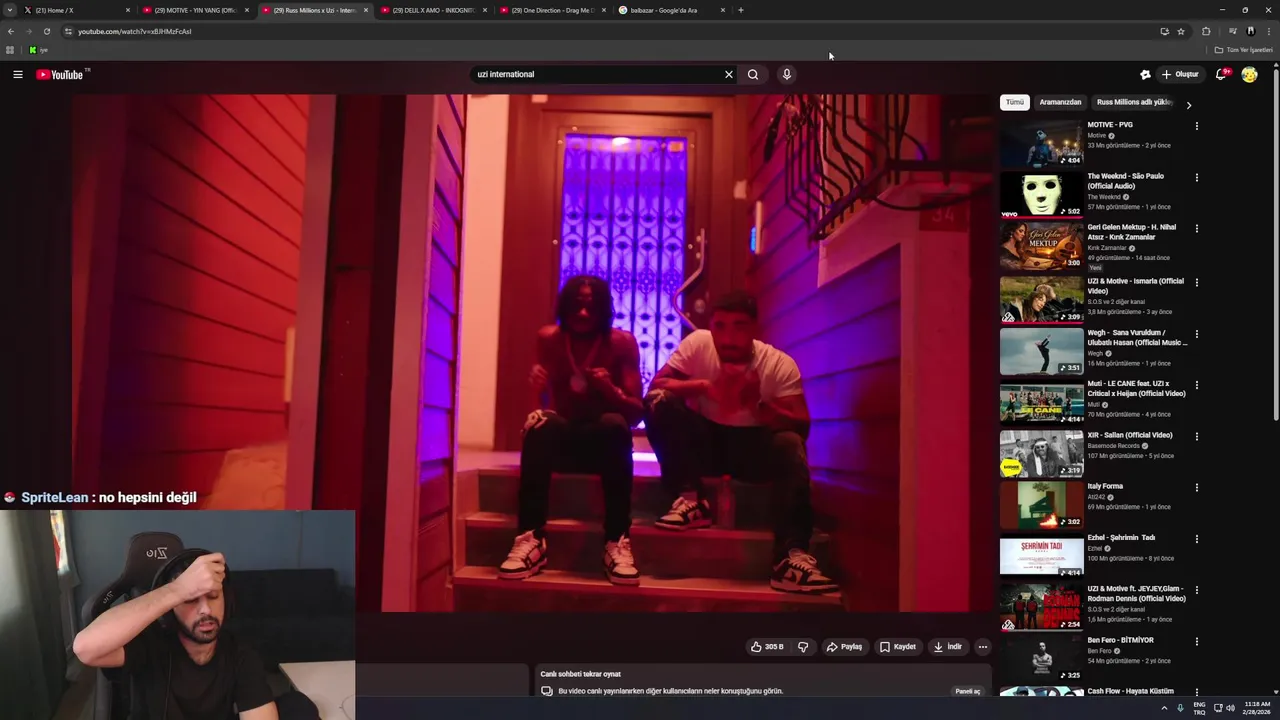Start voice search with the microphone
The width and height of the screenshot is (1280, 720).
(x=787, y=74)
